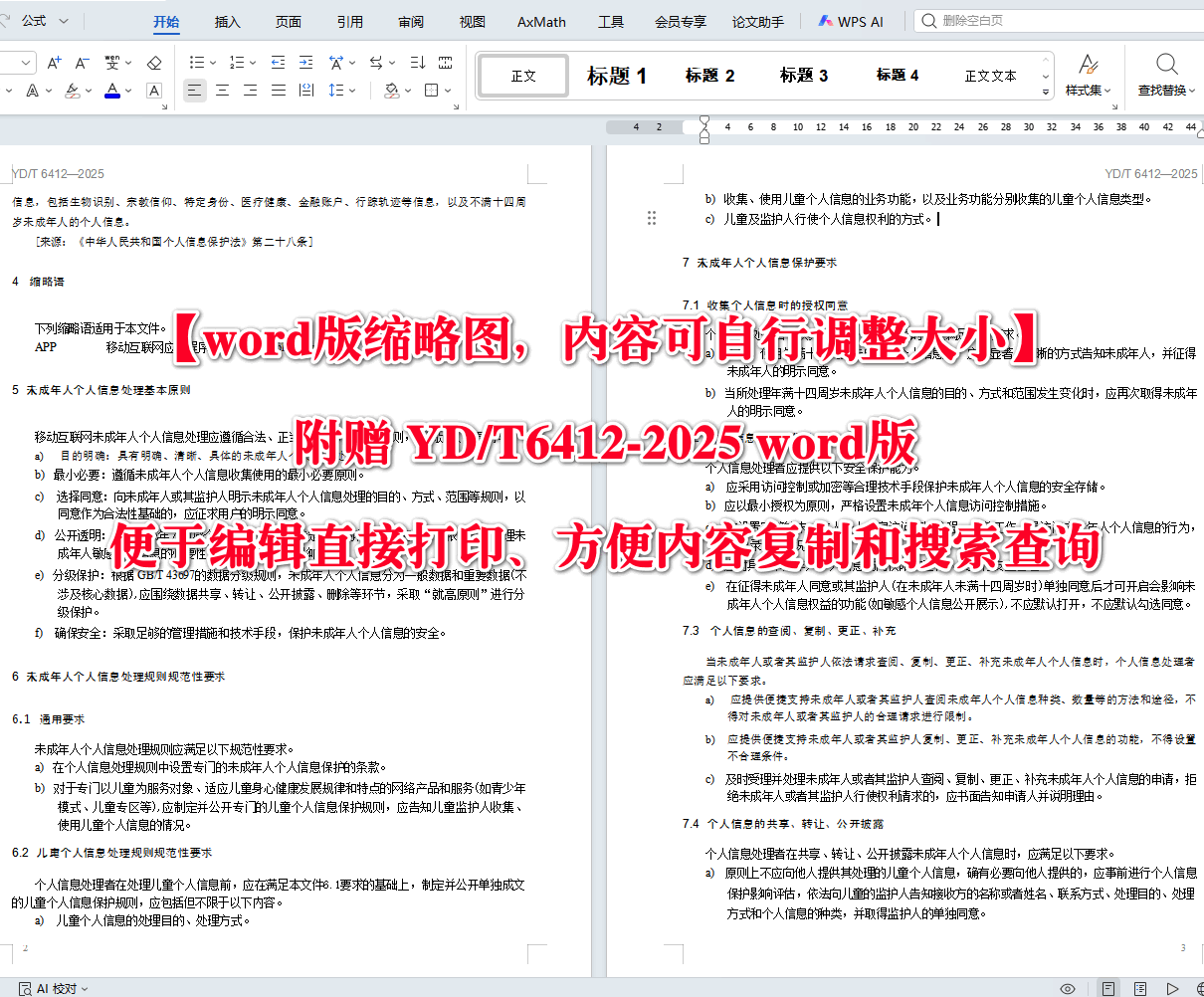Click the borders icon
This screenshot has height=997, width=1204.
tap(432, 90)
